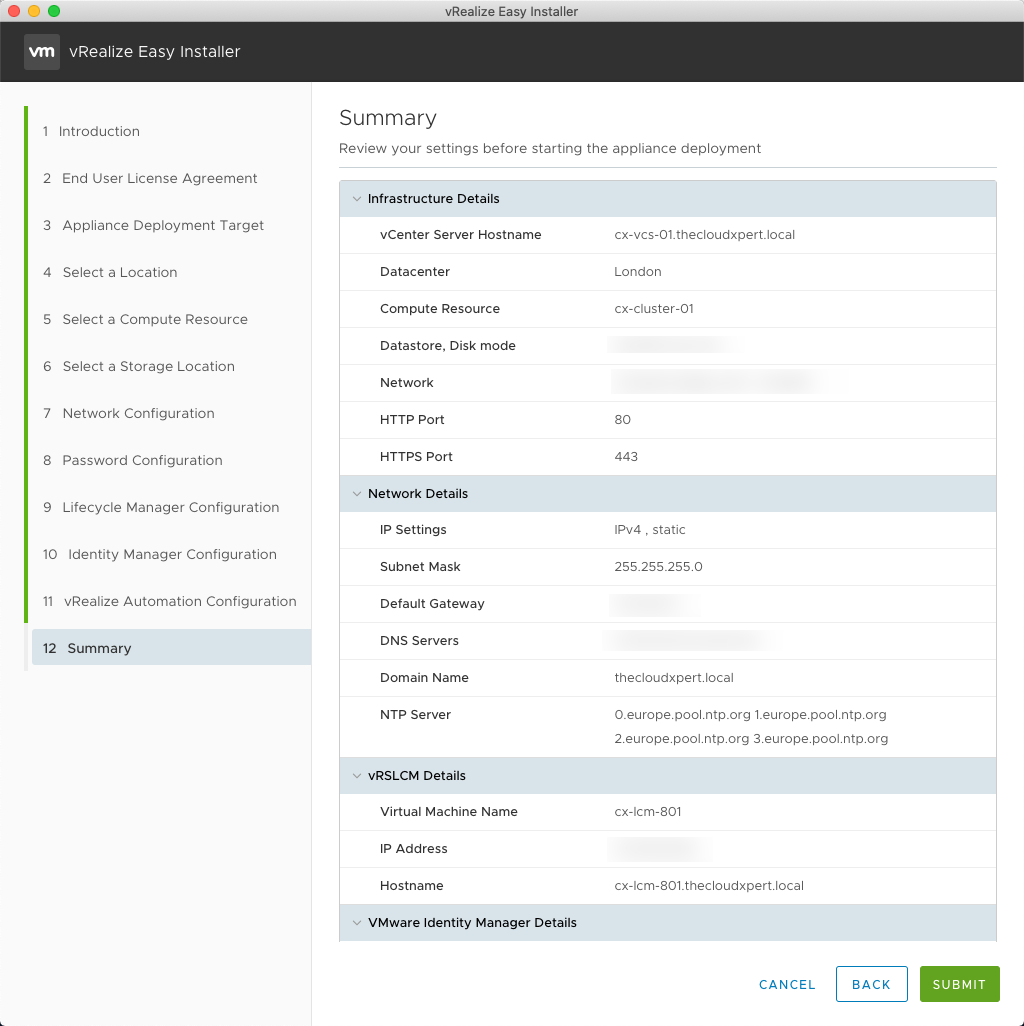Collapse the vRSLCM Details section
This screenshot has width=1024, height=1026.
[356, 776]
